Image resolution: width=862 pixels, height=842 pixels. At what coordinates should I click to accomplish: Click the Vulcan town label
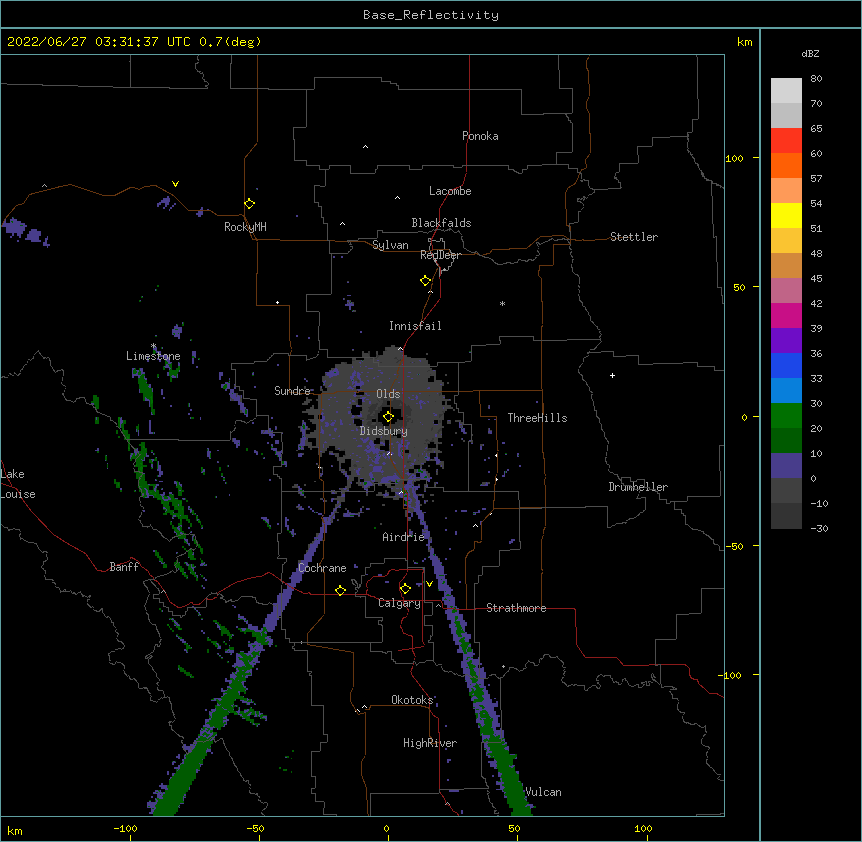coord(543,792)
